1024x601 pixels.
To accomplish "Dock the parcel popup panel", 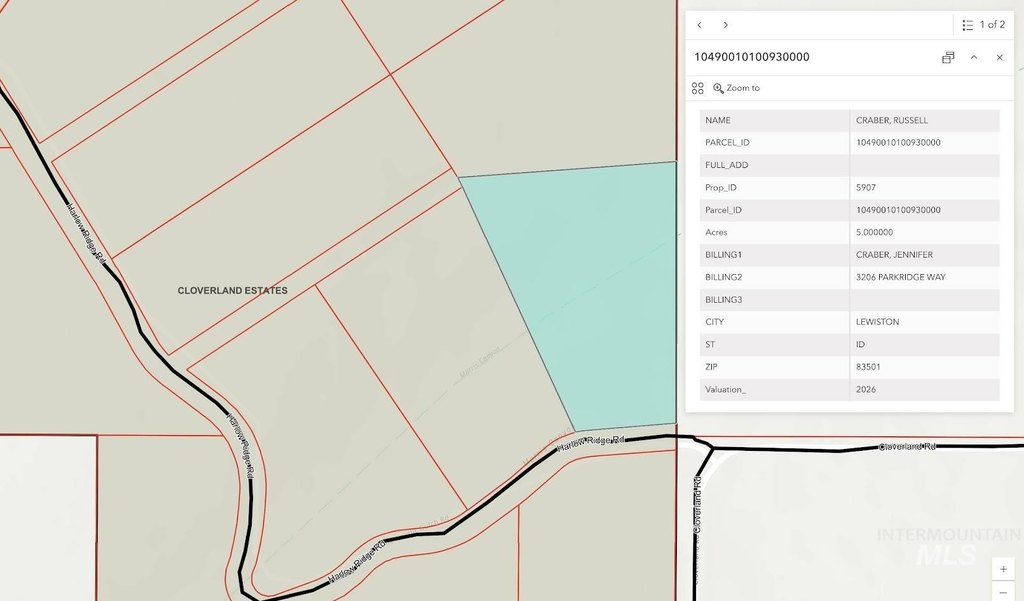I will [x=948, y=57].
